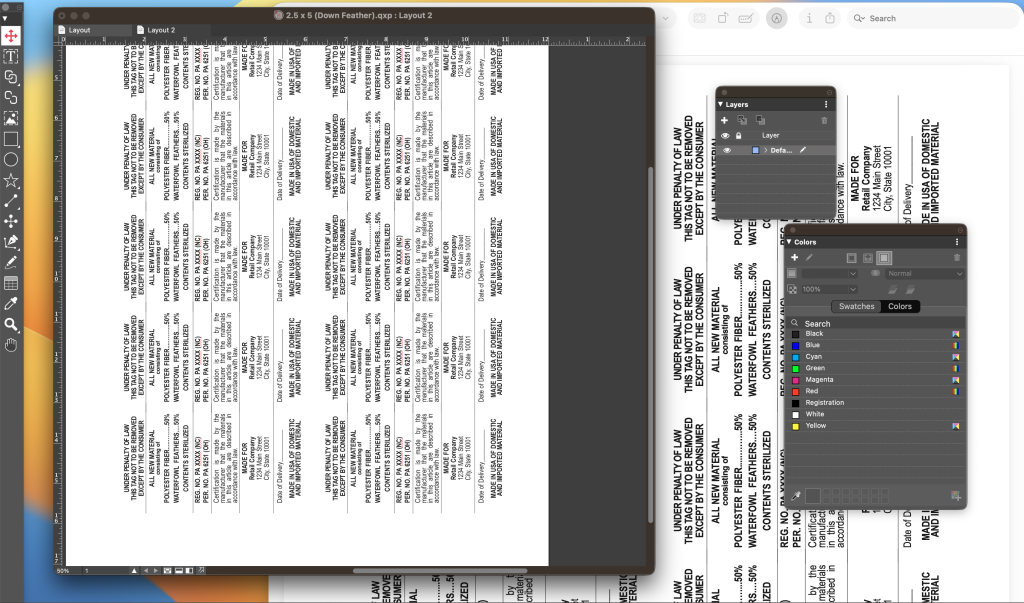Viewport: 1024px width, 603px height.
Task: Select the Rectangle Box tool
Action: click(11, 139)
